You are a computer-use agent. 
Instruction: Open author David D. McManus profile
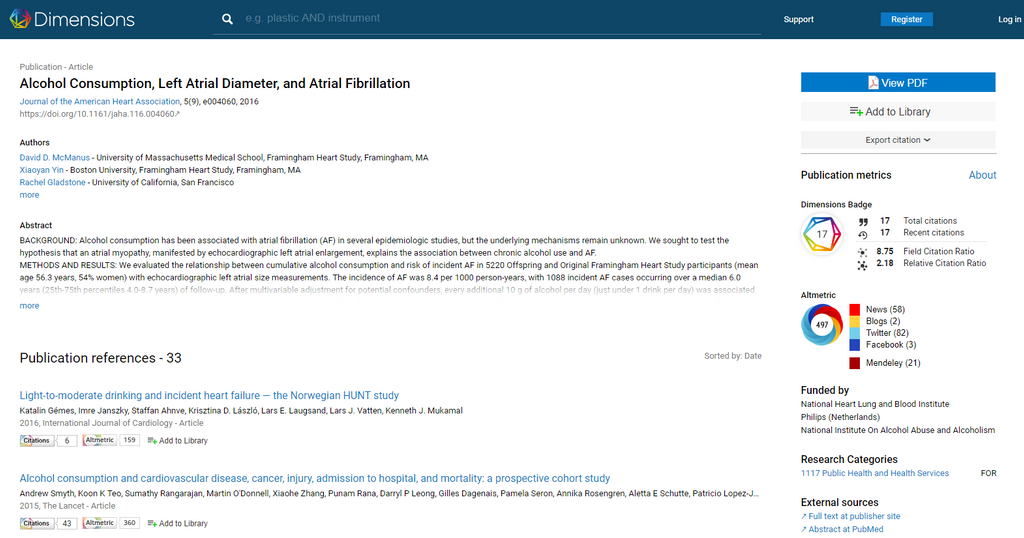56,158
